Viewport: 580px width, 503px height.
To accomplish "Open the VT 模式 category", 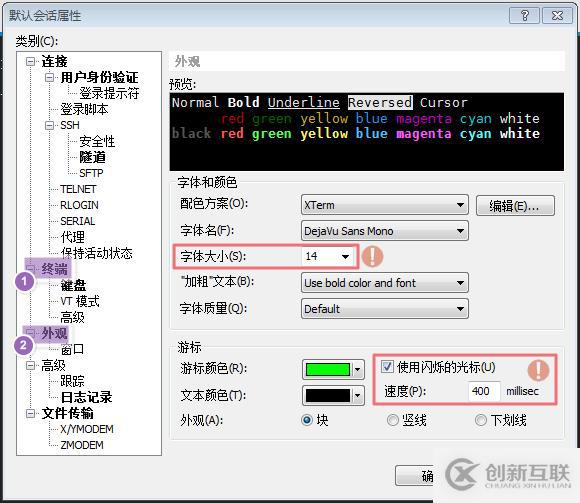I will coord(80,301).
